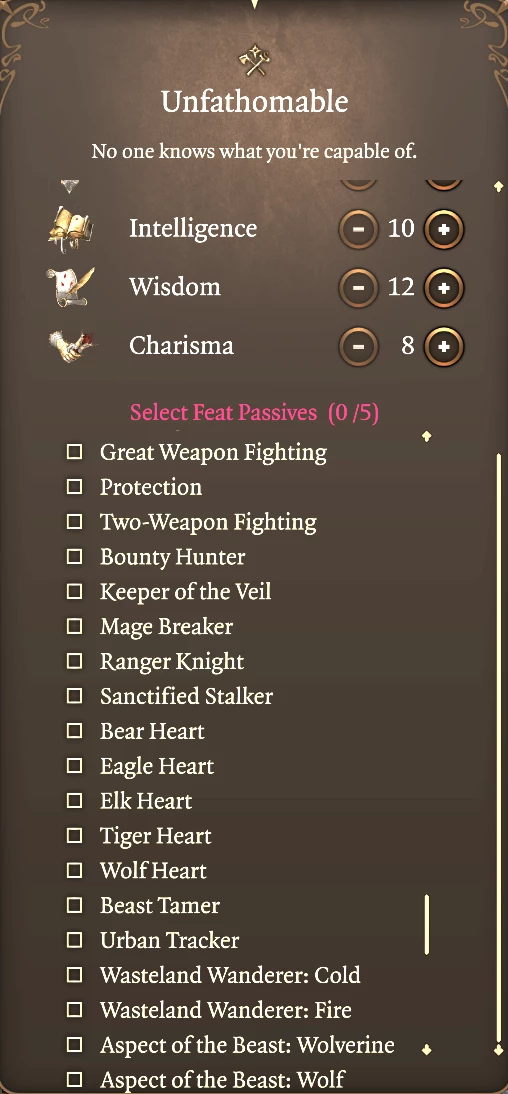Click the crossed axes class icon
This screenshot has width=508, height=1094.
[x=253, y=60]
